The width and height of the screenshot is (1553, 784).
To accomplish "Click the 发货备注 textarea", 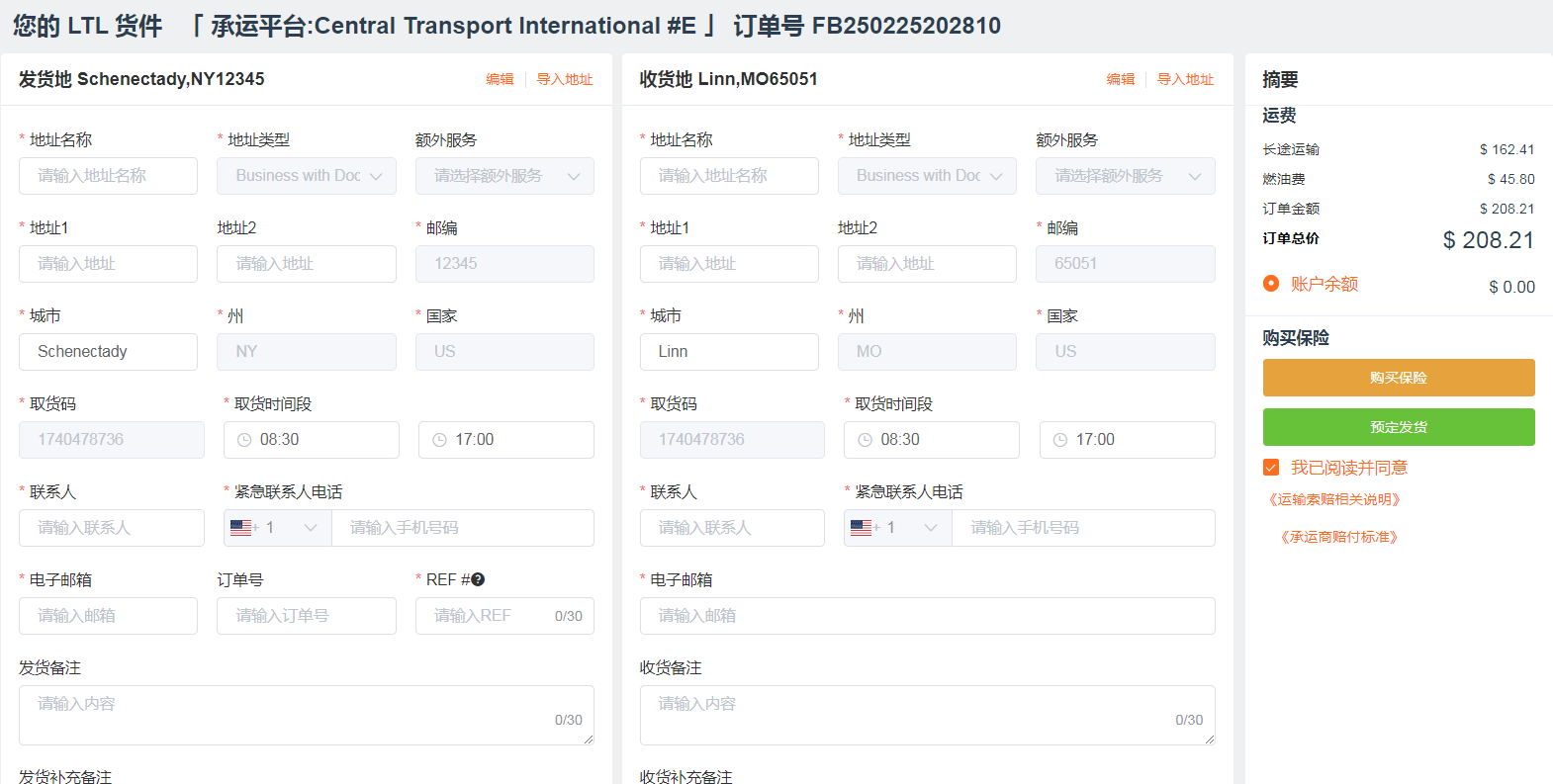I will click(307, 715).
